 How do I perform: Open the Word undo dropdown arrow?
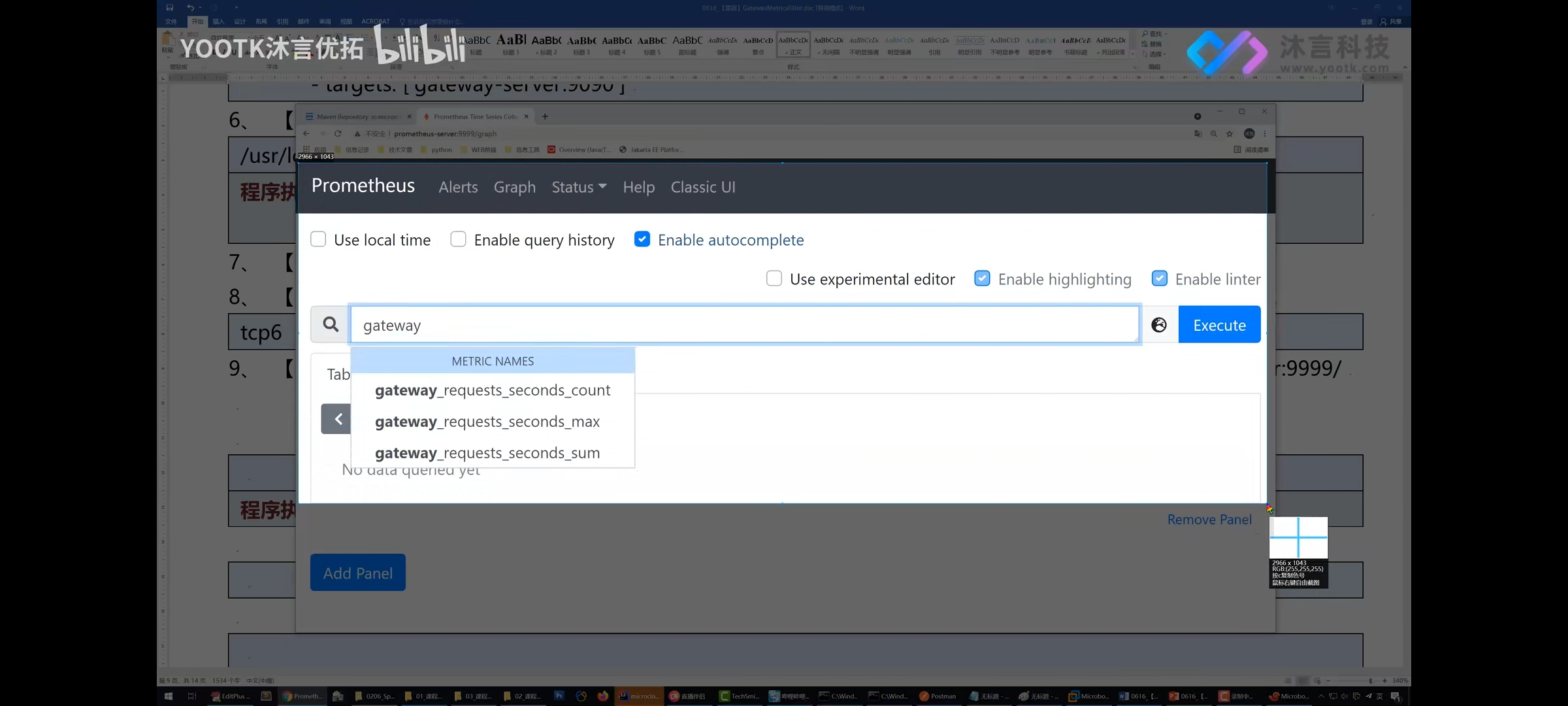click(199, 7)
